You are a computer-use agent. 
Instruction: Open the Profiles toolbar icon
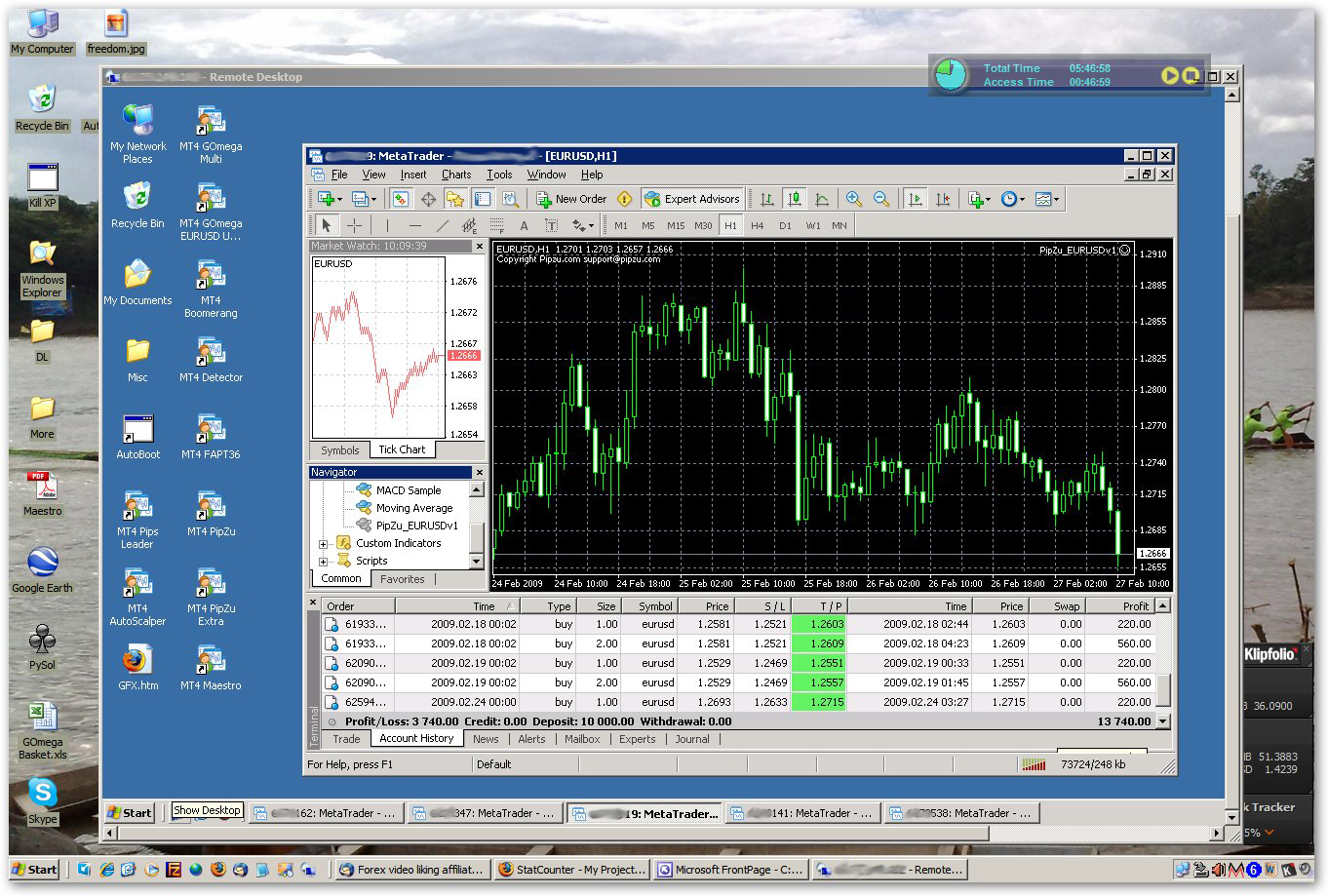(x=363, y=199)
